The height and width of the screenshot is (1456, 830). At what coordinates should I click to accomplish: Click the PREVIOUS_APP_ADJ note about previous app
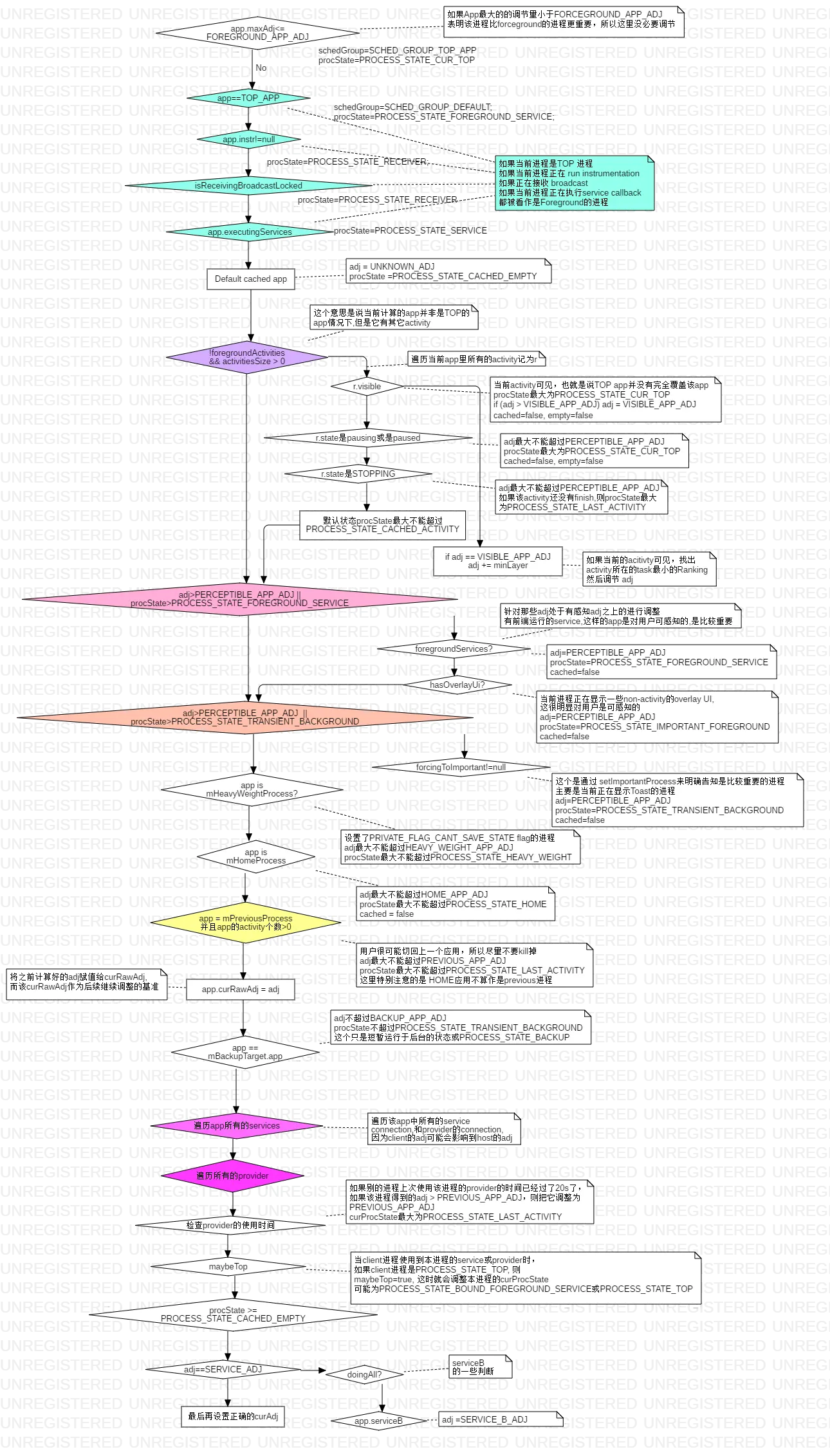(474, 965)
